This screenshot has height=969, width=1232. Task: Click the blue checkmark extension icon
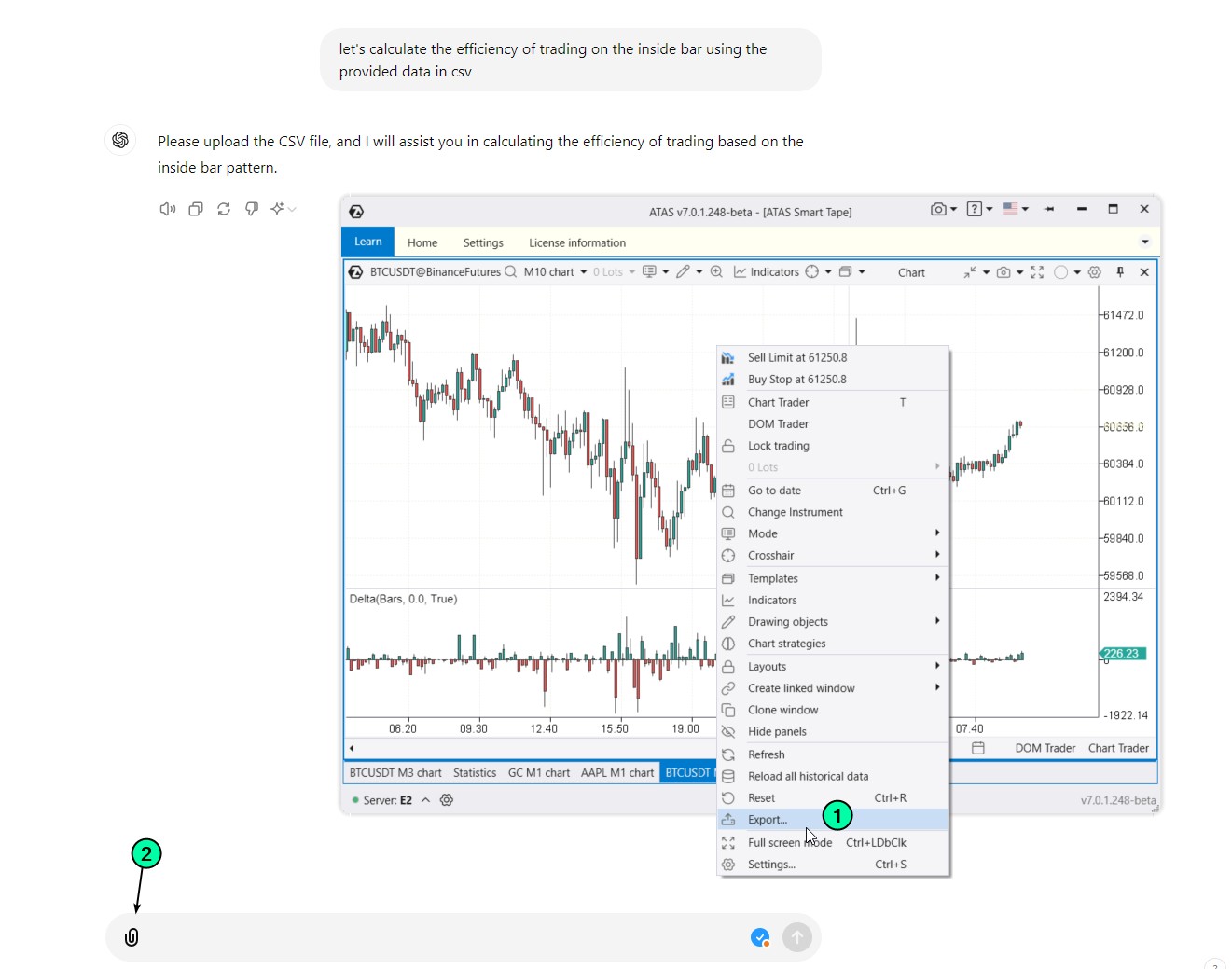click(x=760, y=937)
